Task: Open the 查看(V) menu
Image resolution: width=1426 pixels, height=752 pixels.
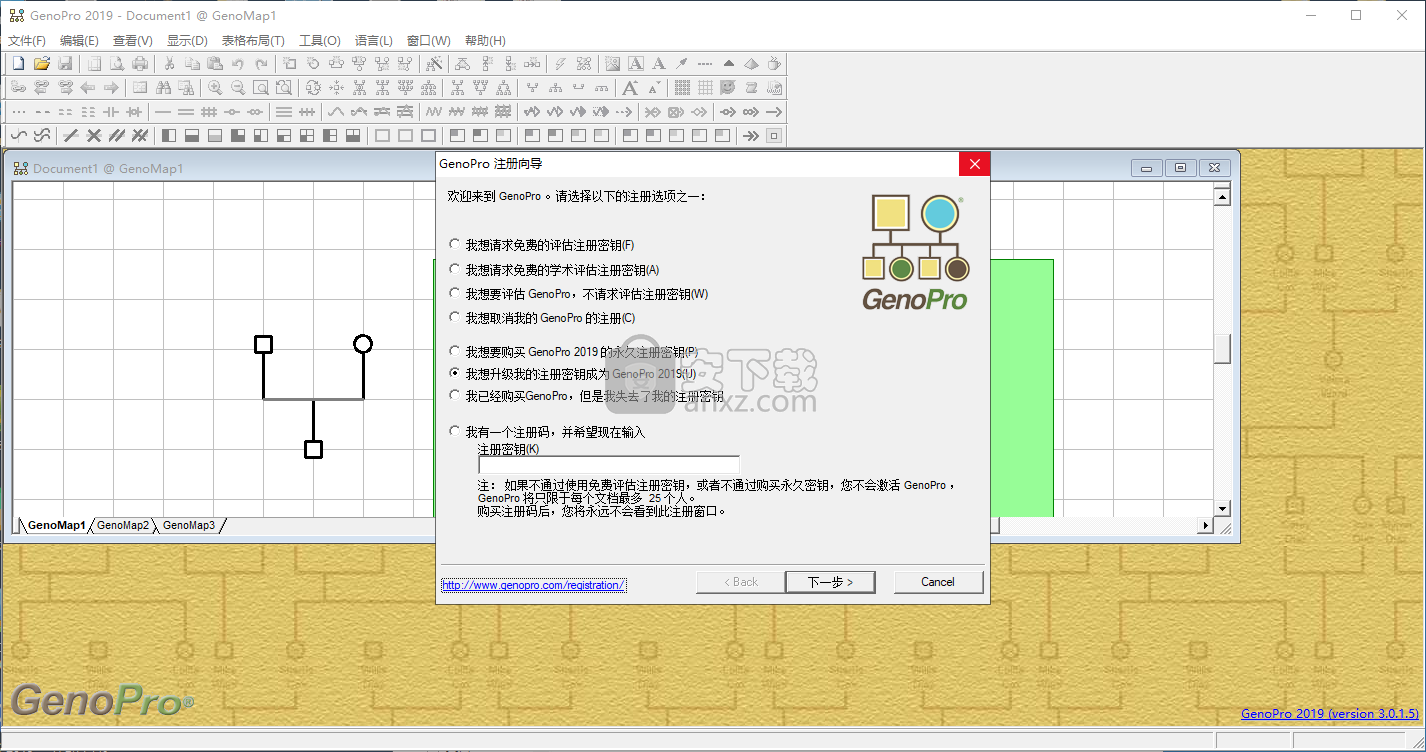Action: coord(132,40)
